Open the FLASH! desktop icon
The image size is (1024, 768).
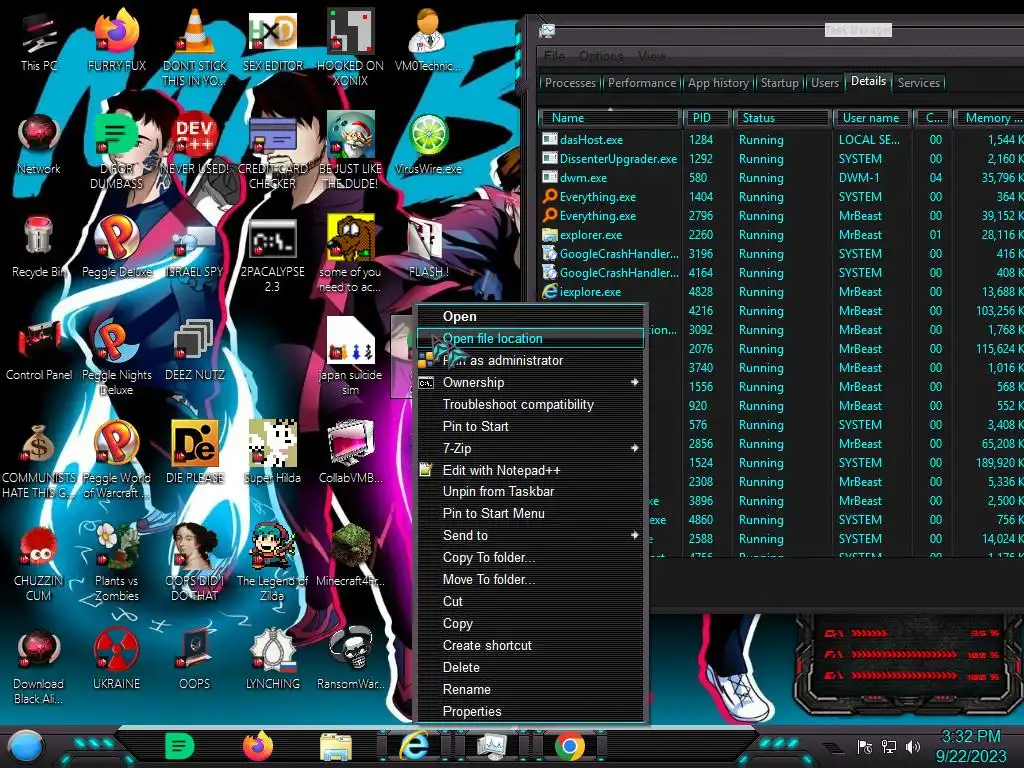[x=428, y=247]
